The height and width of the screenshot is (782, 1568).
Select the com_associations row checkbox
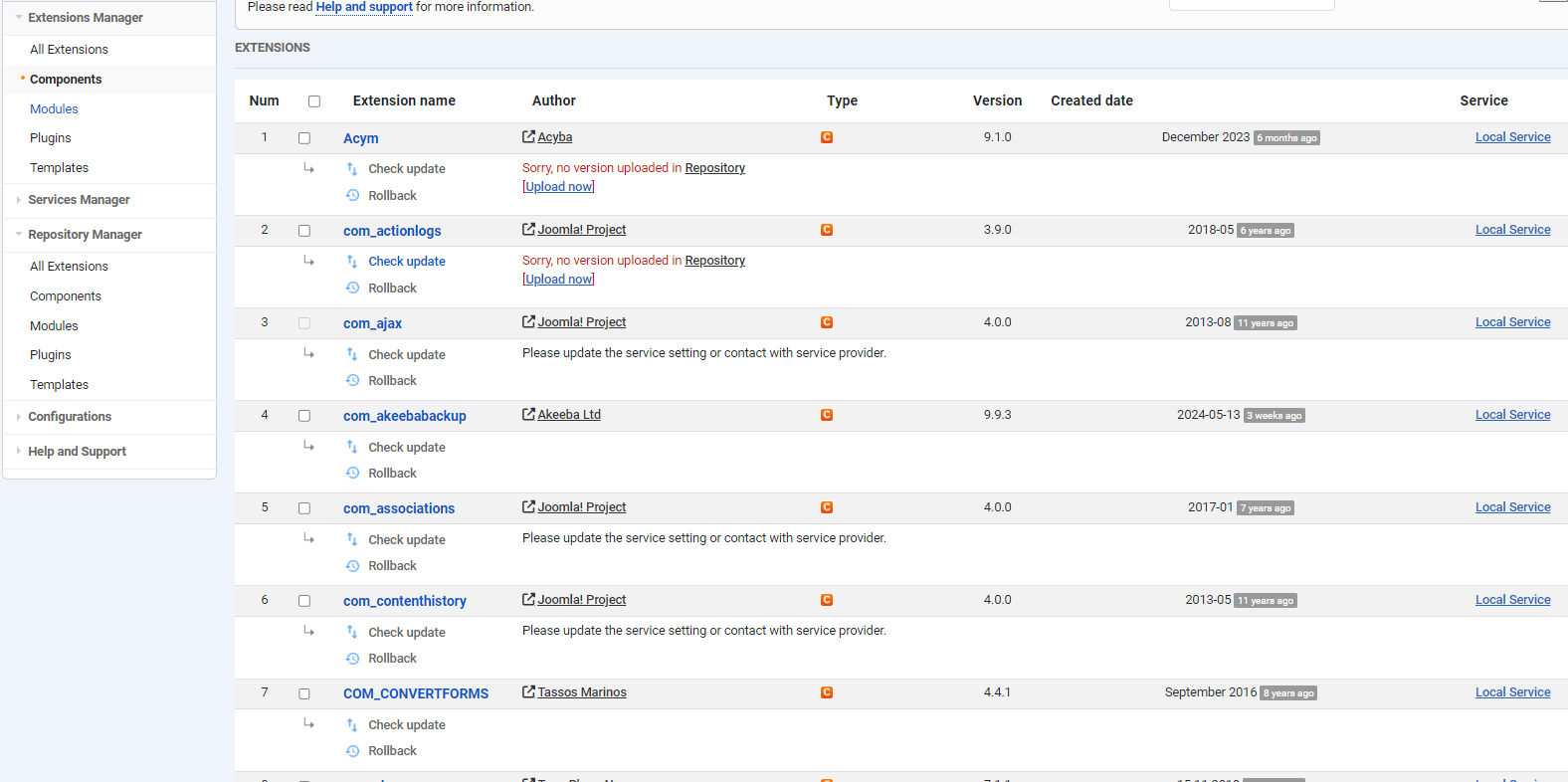point(304,508)
